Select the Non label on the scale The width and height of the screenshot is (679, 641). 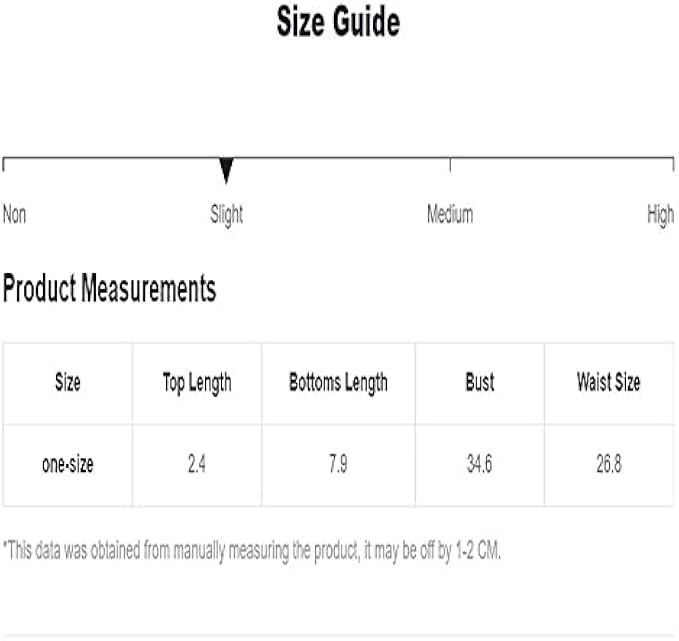(x=15, y=214)
